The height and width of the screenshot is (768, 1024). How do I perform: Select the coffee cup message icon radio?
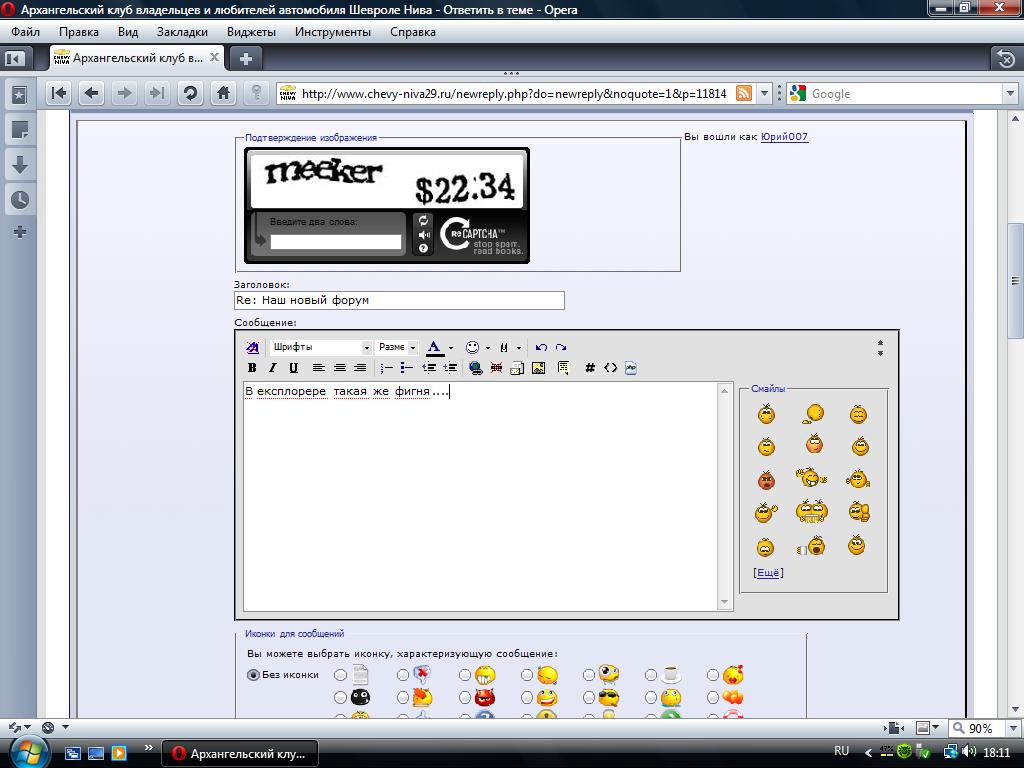pos(651,675)
